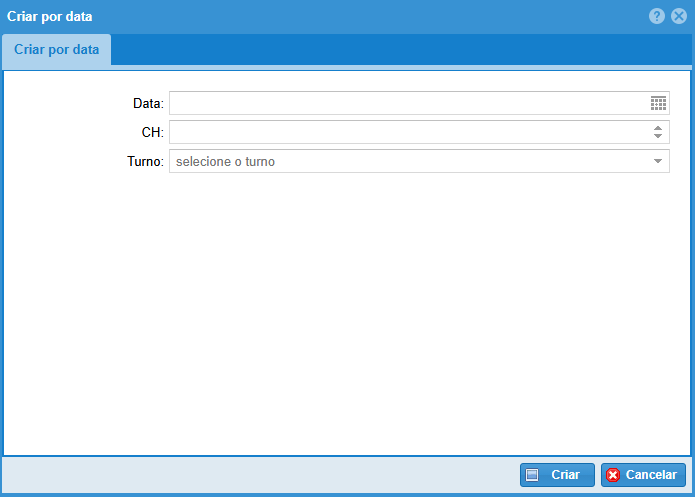Click the dialog title 'Criar por data'
695x497 pixels.
point(50,17)
